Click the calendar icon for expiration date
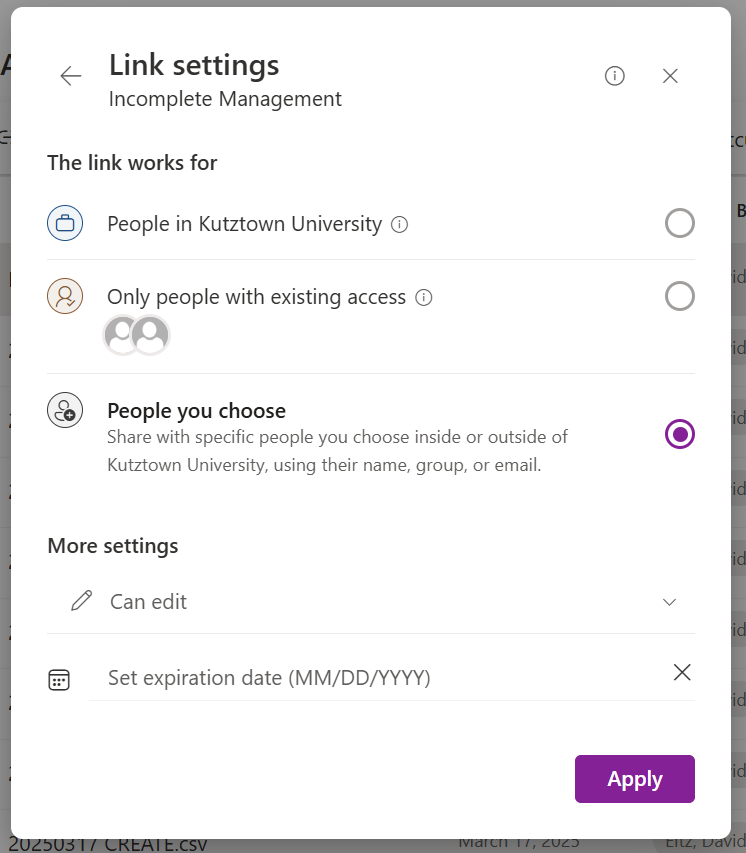 [59, 678]
